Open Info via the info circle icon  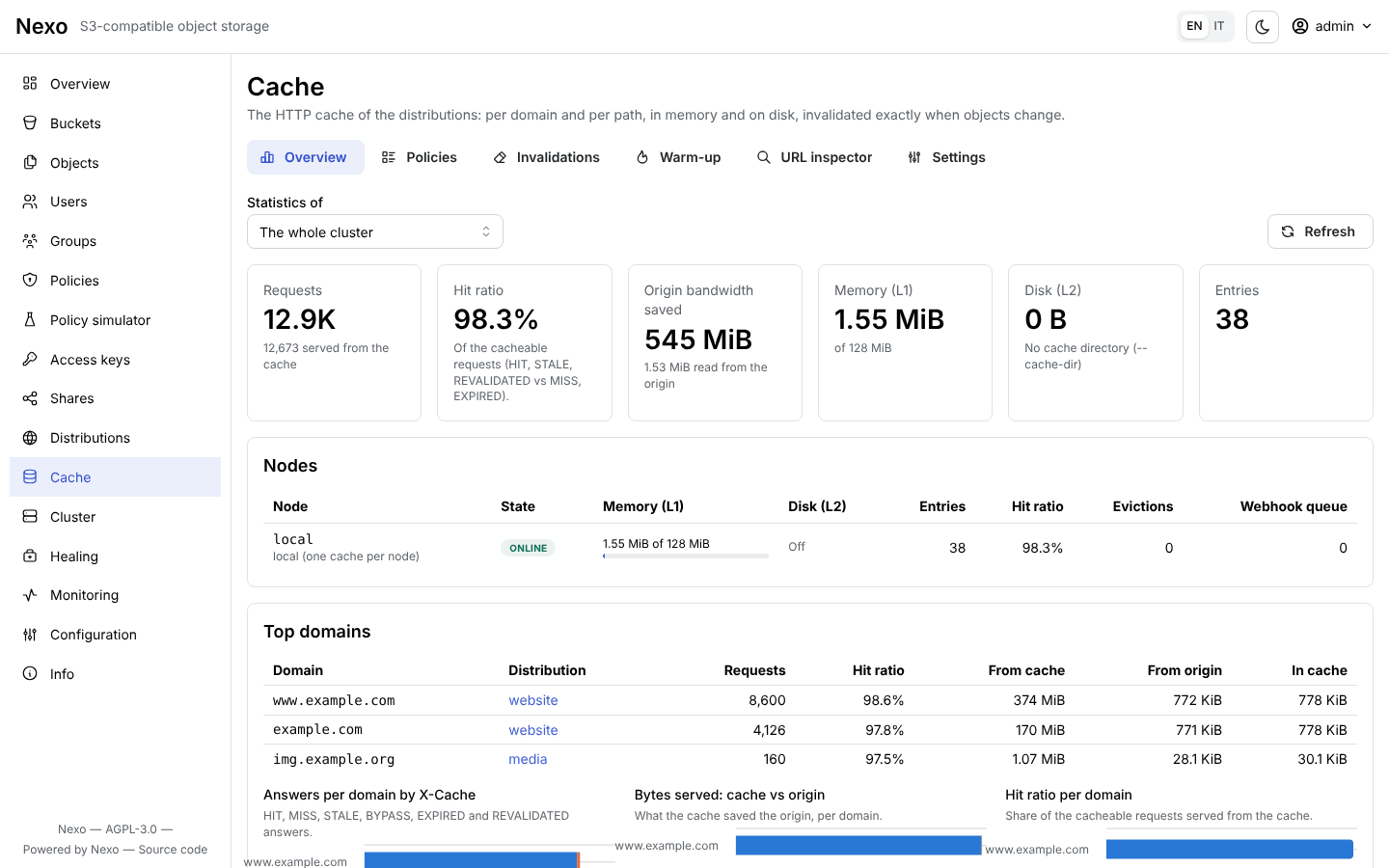click(30, 674)
